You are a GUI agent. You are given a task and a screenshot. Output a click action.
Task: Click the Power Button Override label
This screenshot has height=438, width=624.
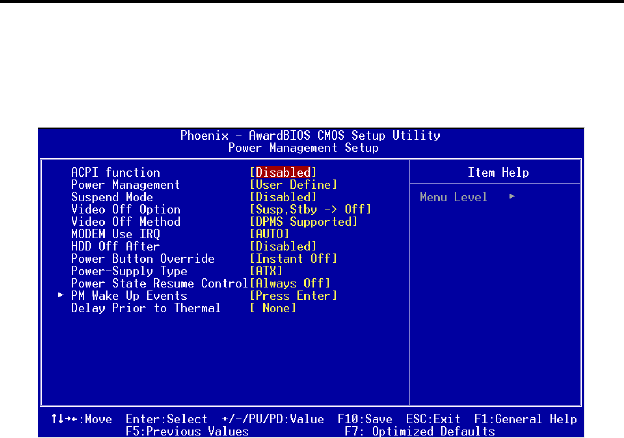(143, 259)
